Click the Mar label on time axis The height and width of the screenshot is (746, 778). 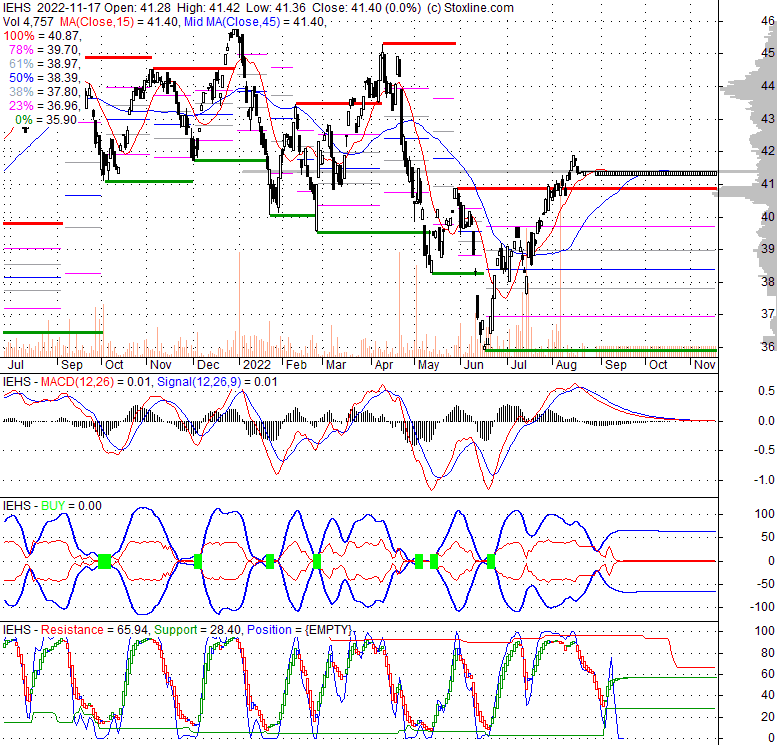tap(336, 365)
